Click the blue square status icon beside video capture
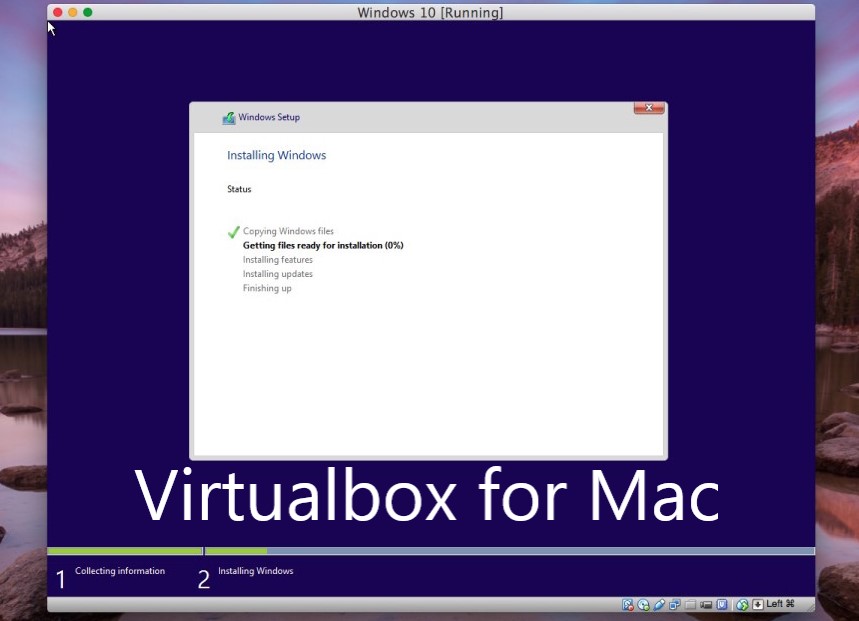 (722, 604)
